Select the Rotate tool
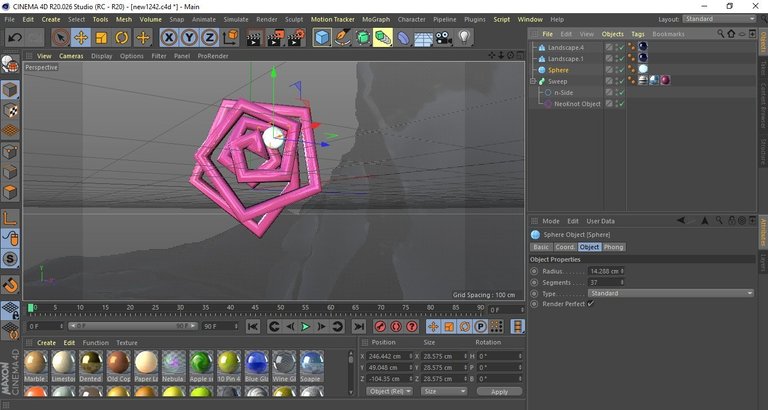Screen dimensions: 768x410 pos(122,38)
